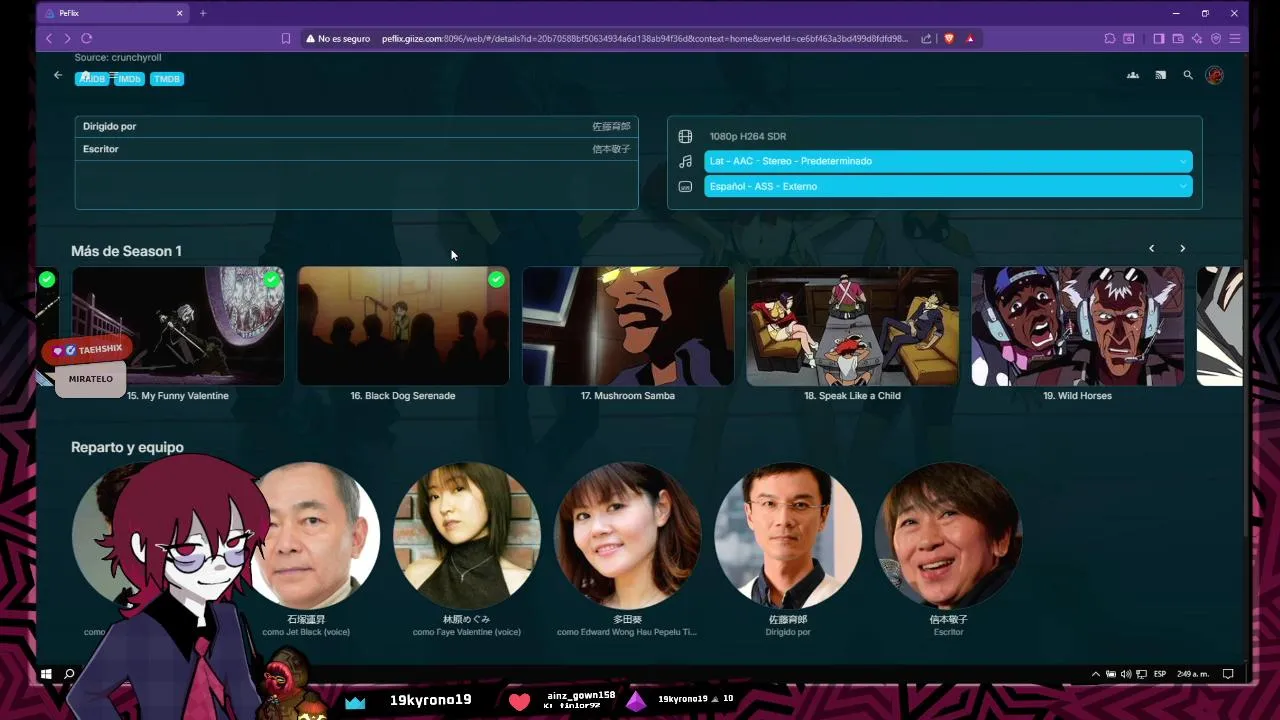This screenshot has height=720, width=1280.
Task: Click the next arrow of Más de Season 1
Action: tap(1182, 248)
